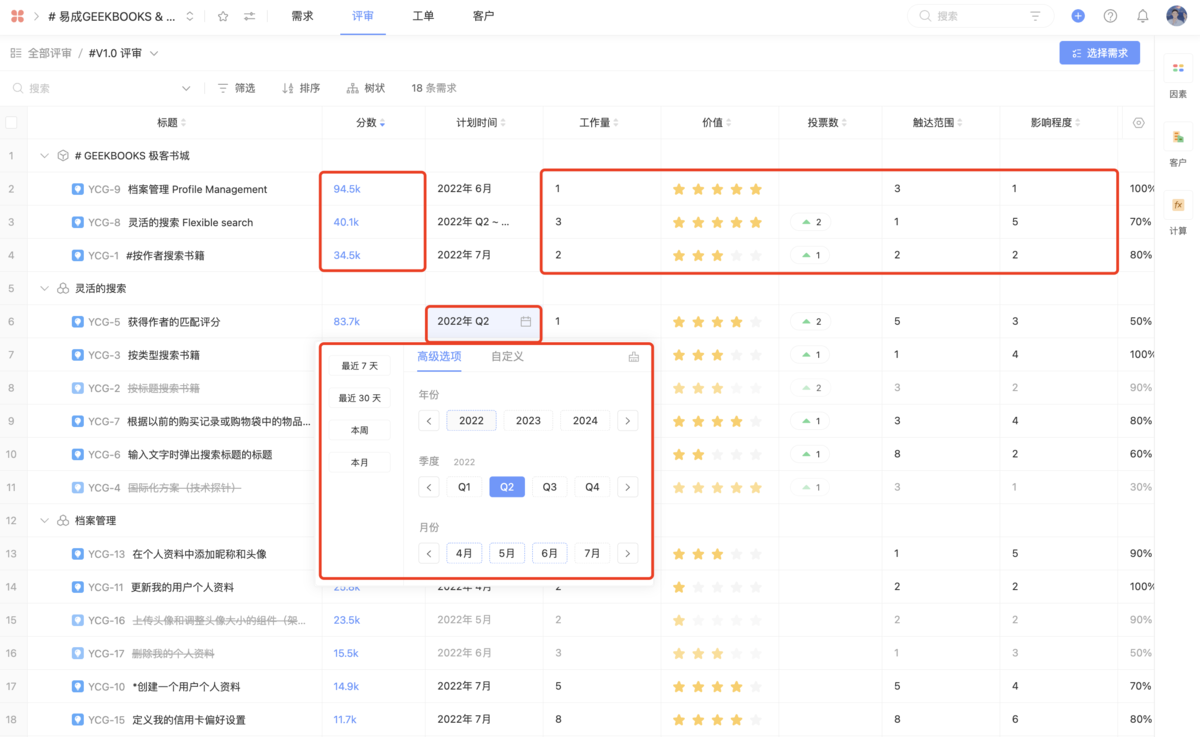Open the help question mark icon
The height and width of the screenshot is (737, 1200).
pyautogui.click(x=1110, y=16)
